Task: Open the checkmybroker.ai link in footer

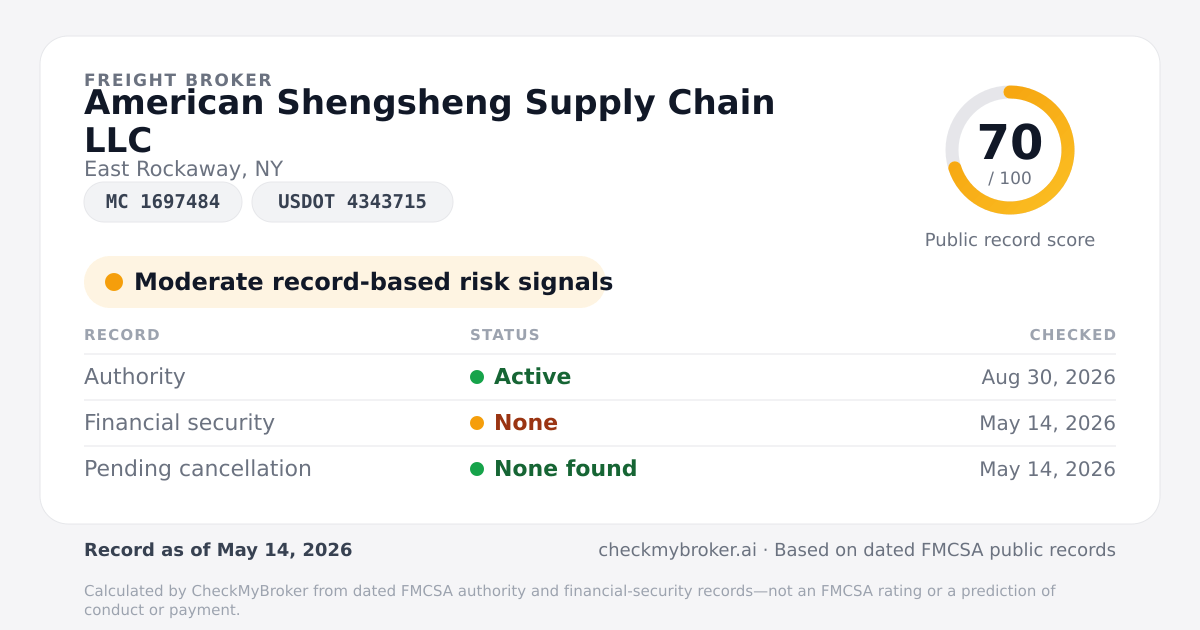Action: [677, 550]
